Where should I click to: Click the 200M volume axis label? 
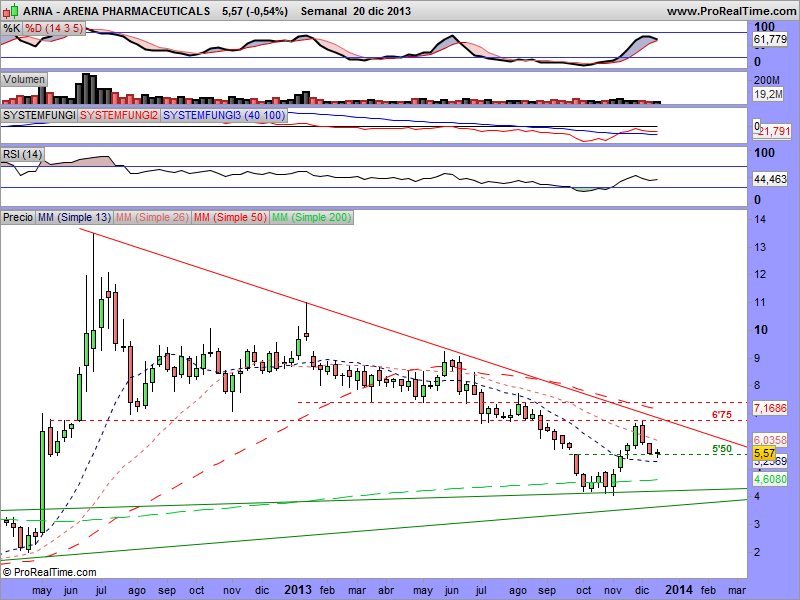coord(767,80)
